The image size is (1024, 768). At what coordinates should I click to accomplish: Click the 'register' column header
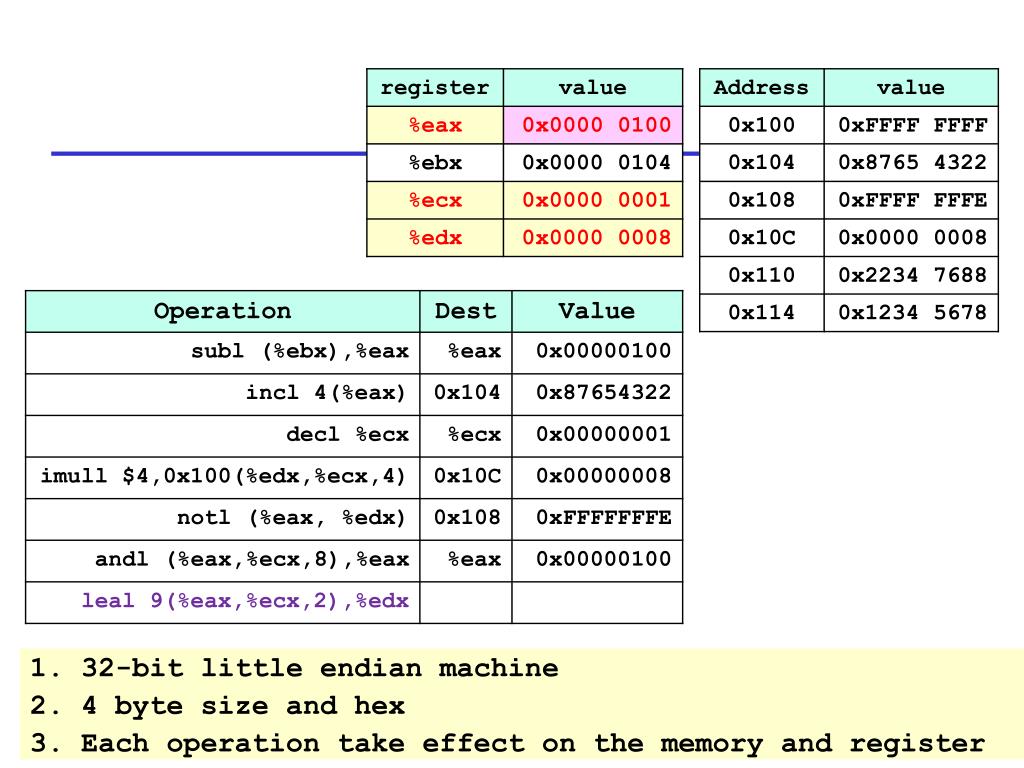[435, 88]
